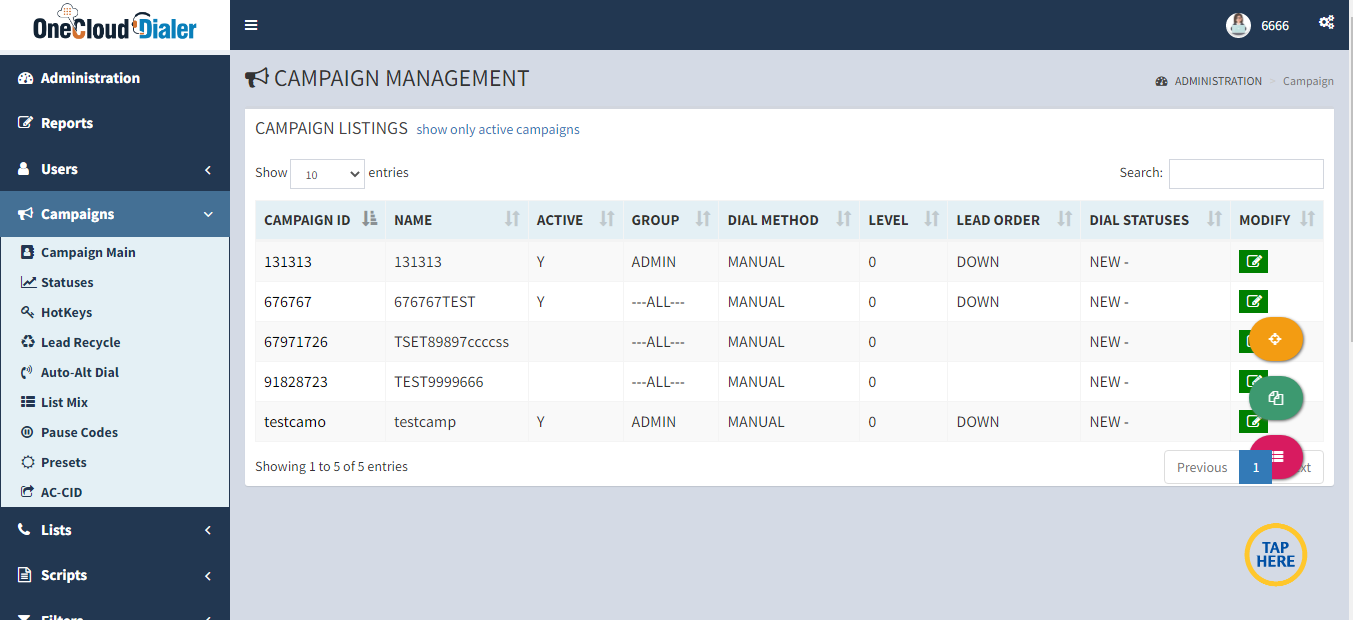Click inside the Search field

pyautogui.click(x=1245, y=172)
